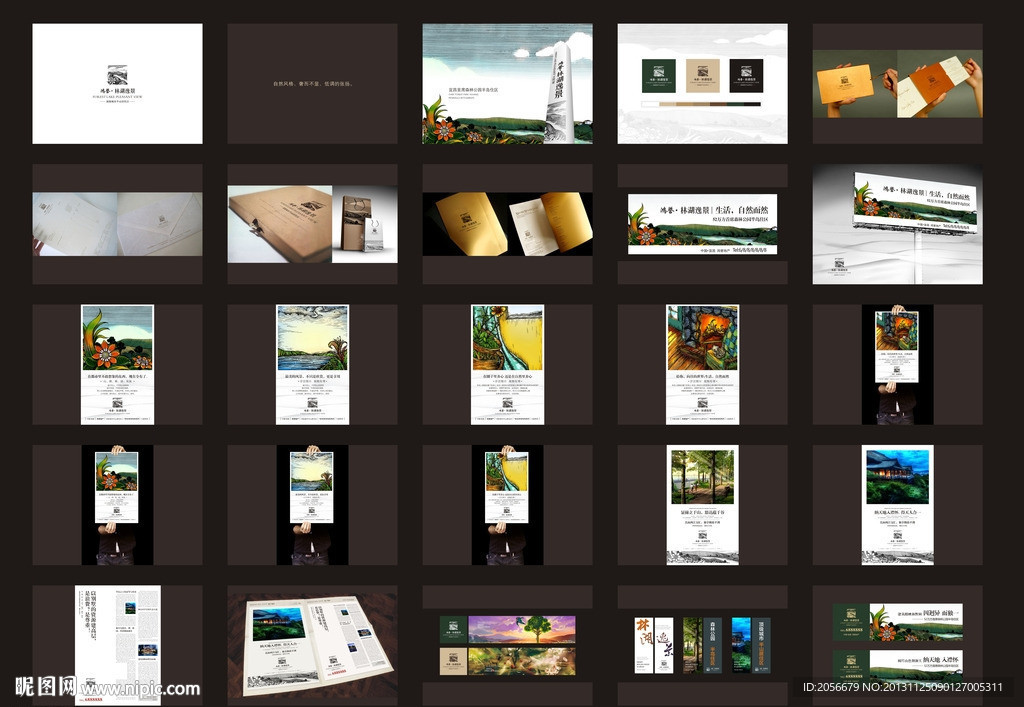Open the roadside billboard mockup
1024x707 pixels.
[897, 222]
